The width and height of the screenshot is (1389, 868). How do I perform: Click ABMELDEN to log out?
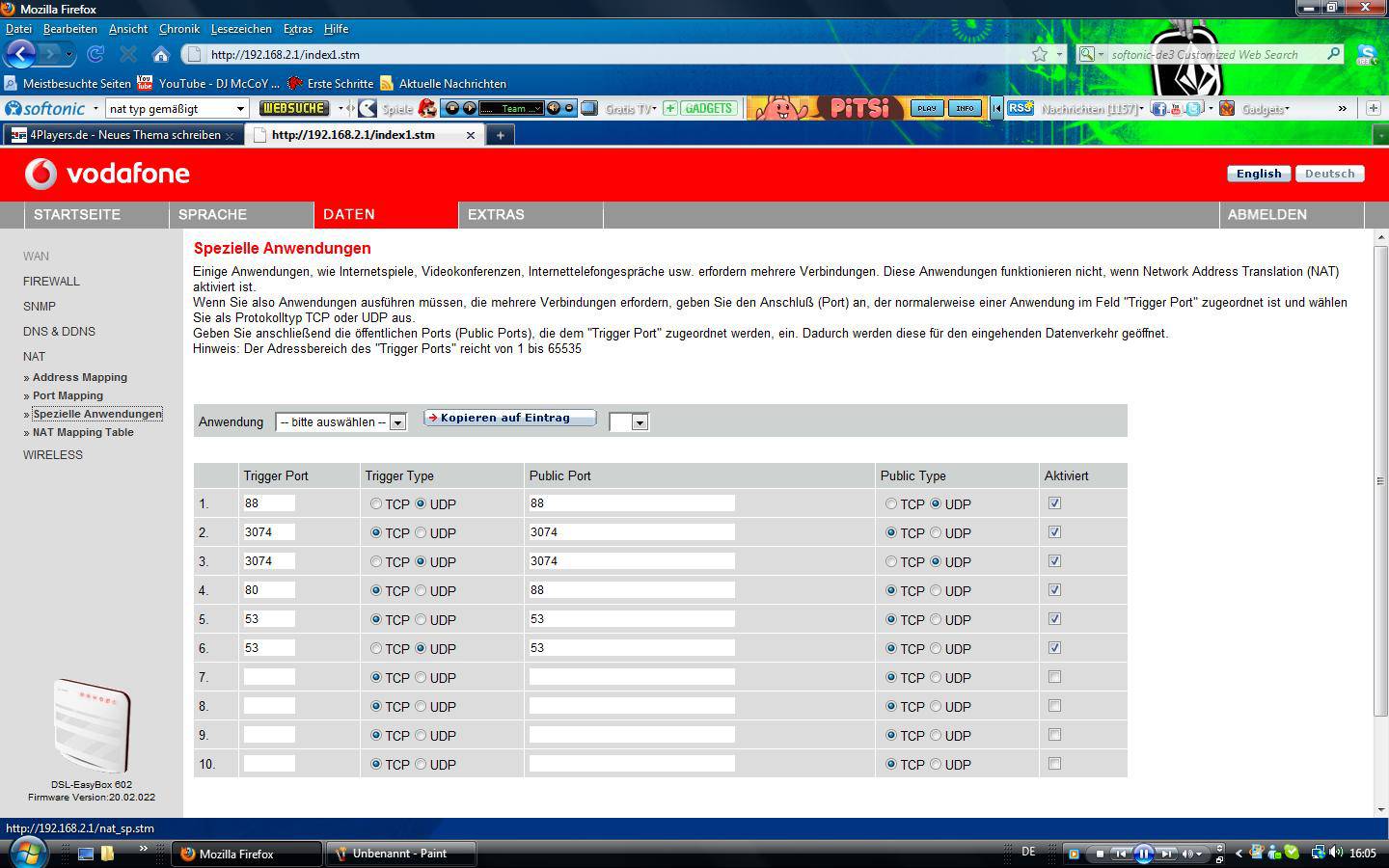coord(1267,214)
